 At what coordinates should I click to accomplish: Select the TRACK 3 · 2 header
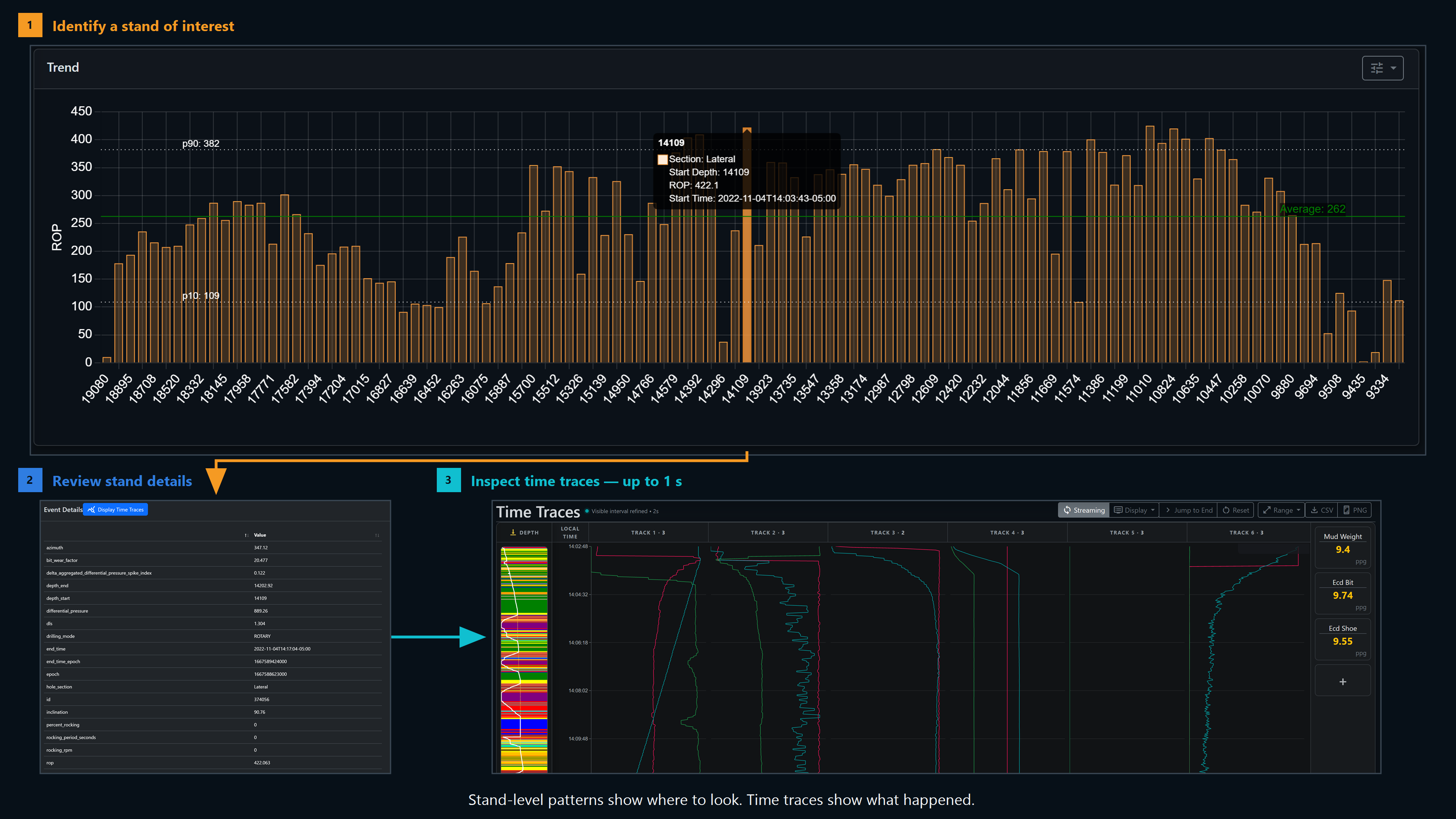tap(887, 532)
